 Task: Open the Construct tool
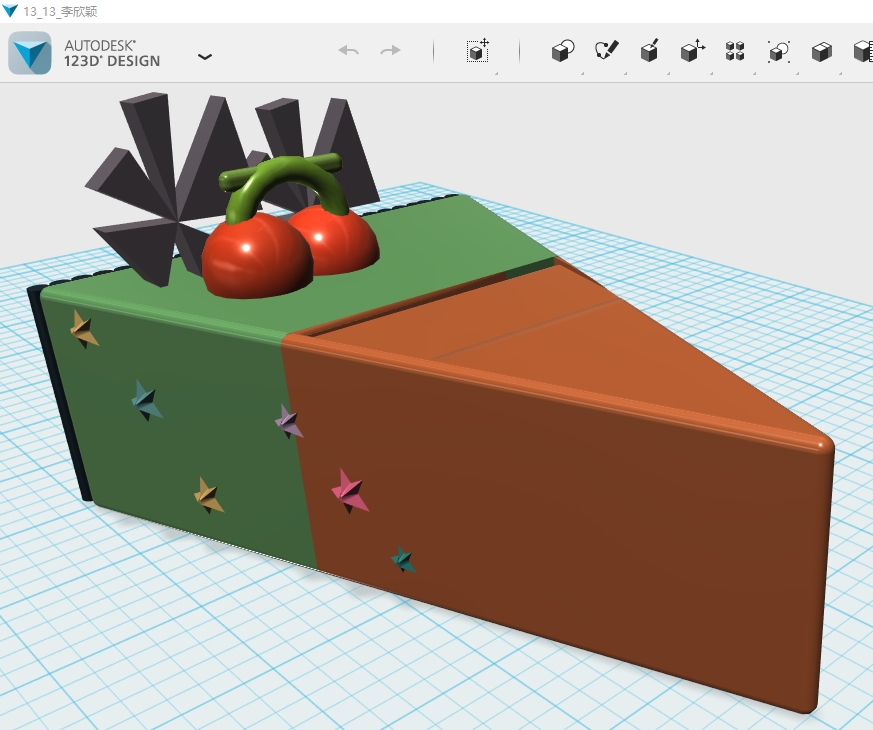pos(649,51)
